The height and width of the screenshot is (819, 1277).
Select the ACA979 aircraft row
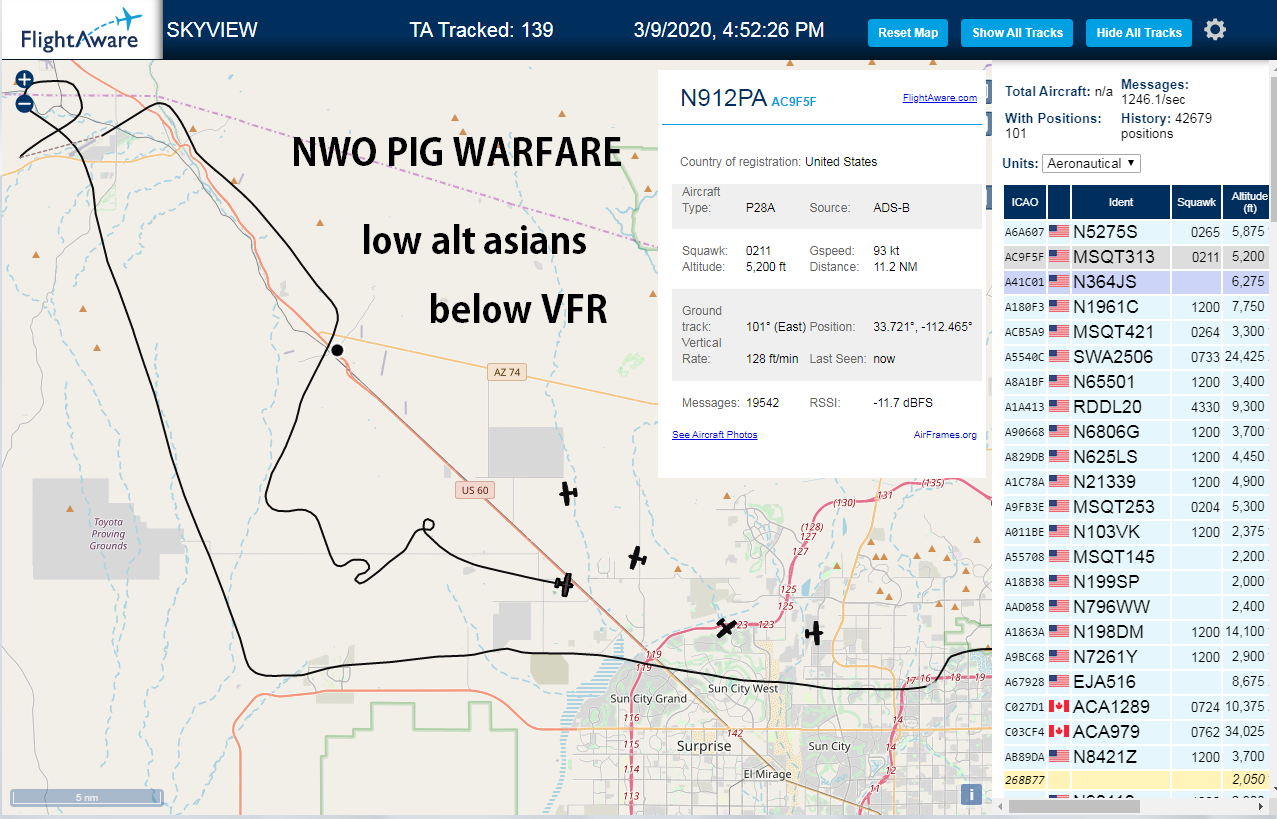pyautogui.click(x=1137, y=731)
